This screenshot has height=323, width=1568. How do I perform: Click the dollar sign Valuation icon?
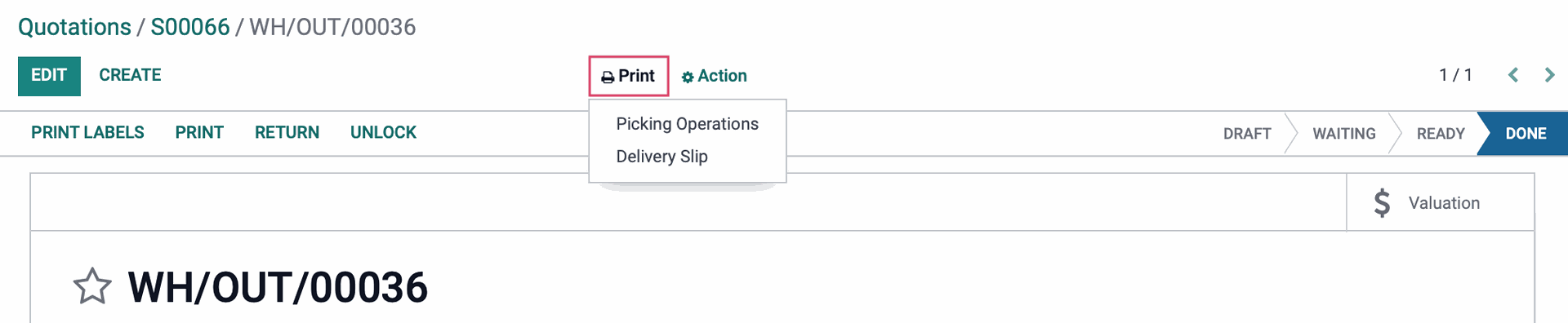coord(1382,202)
